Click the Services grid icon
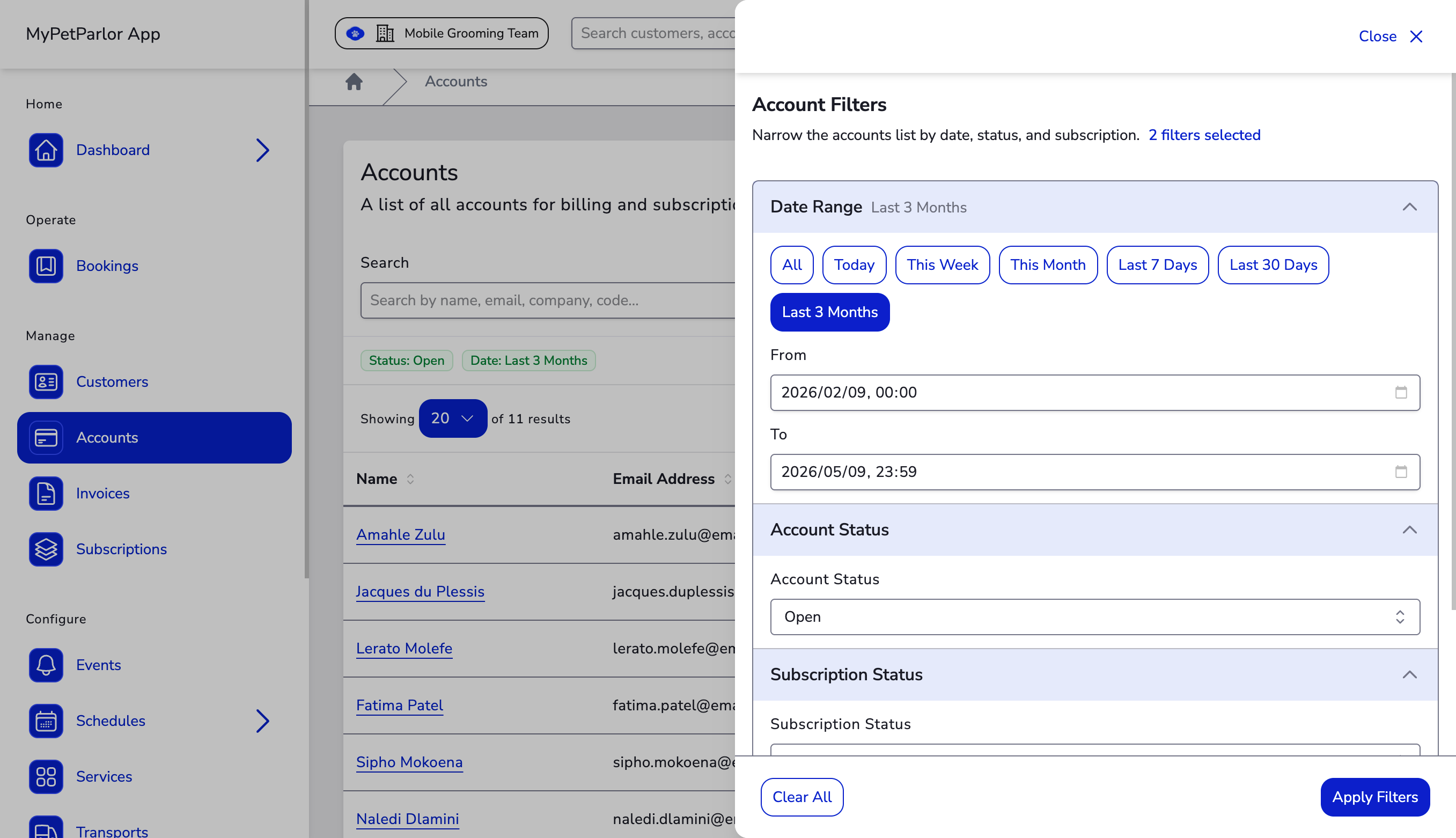Viewport: 1456px width, 838px height. tap(46, 776)
